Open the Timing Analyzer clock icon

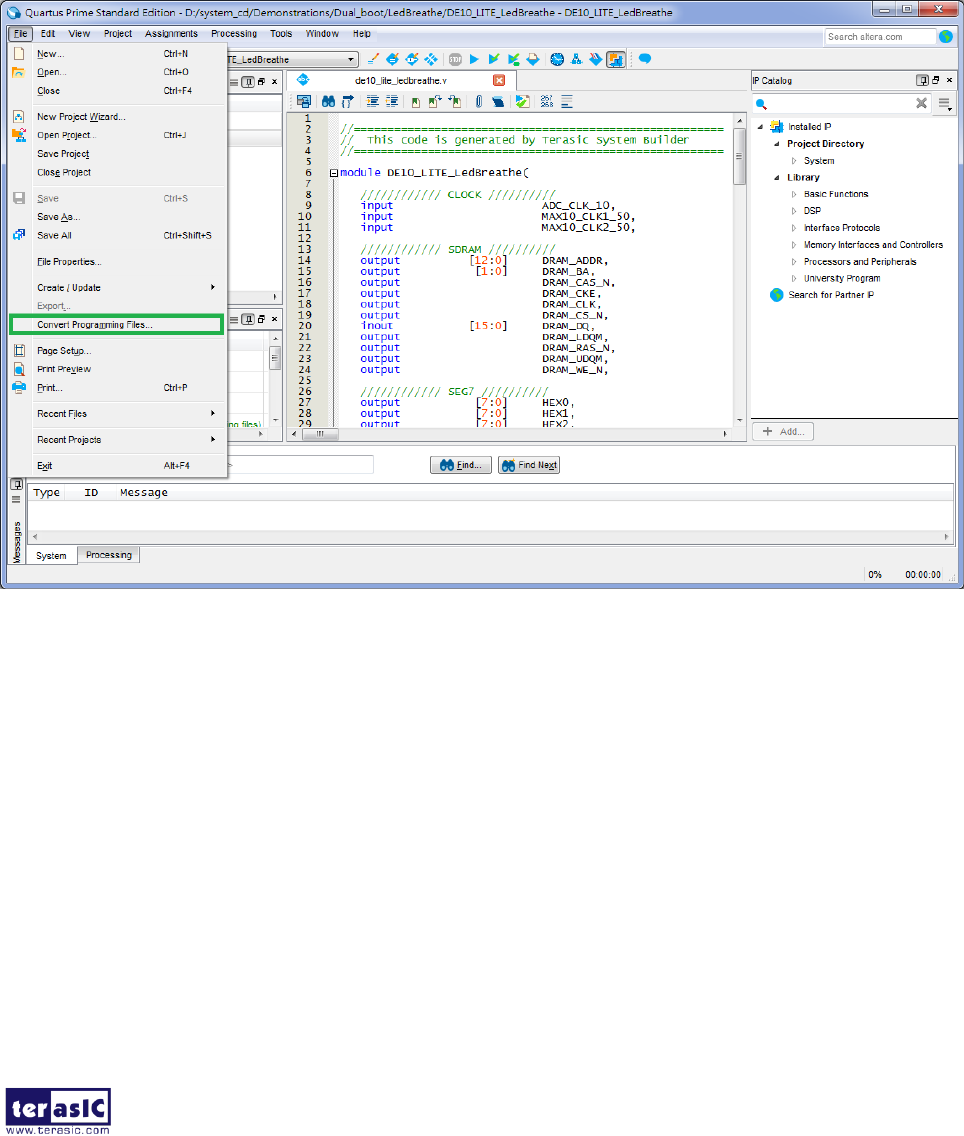pyautogui.click(x=557, y=59)
